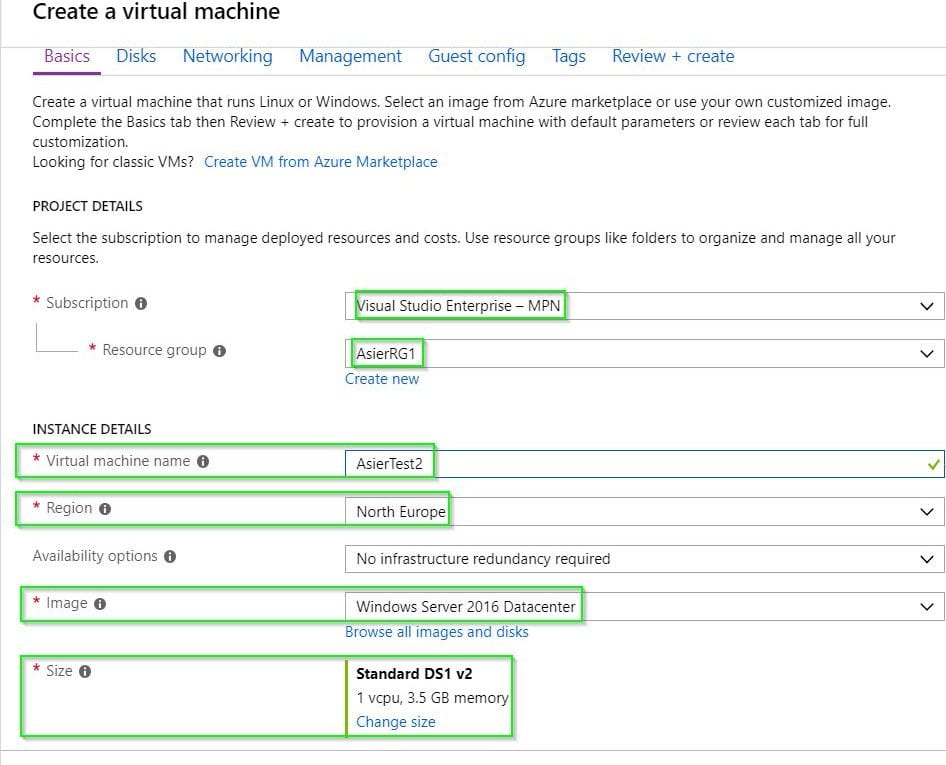Click the Subscription field label

pyautogui.click(x=87, y=303)
